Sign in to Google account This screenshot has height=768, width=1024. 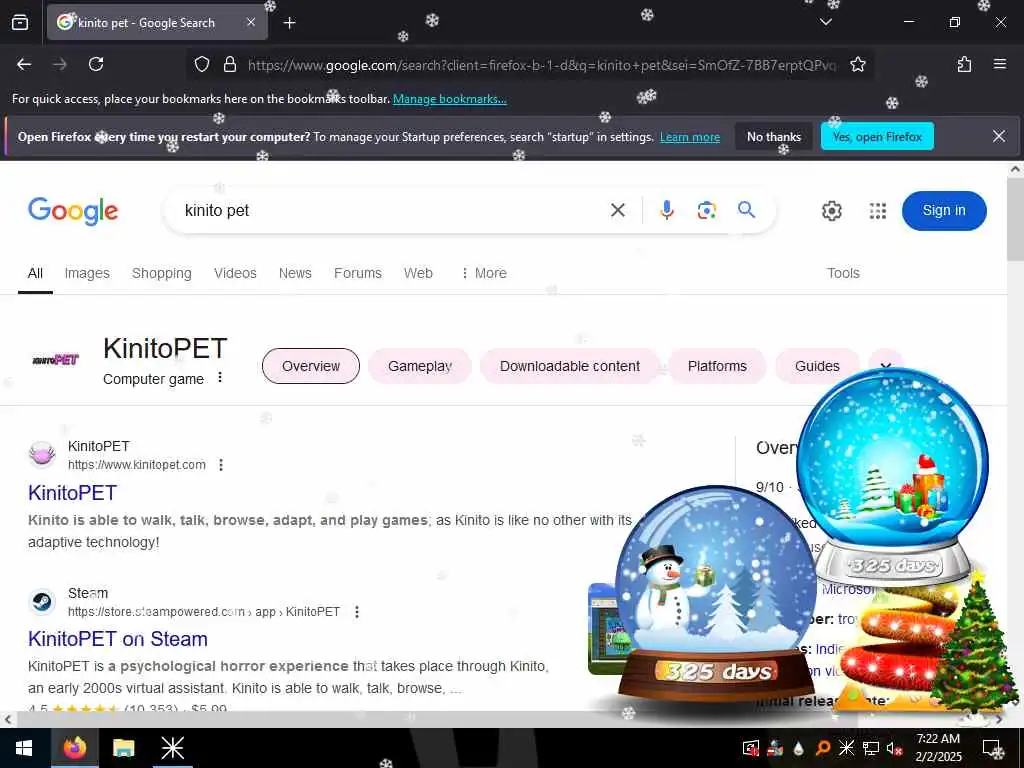944,210
